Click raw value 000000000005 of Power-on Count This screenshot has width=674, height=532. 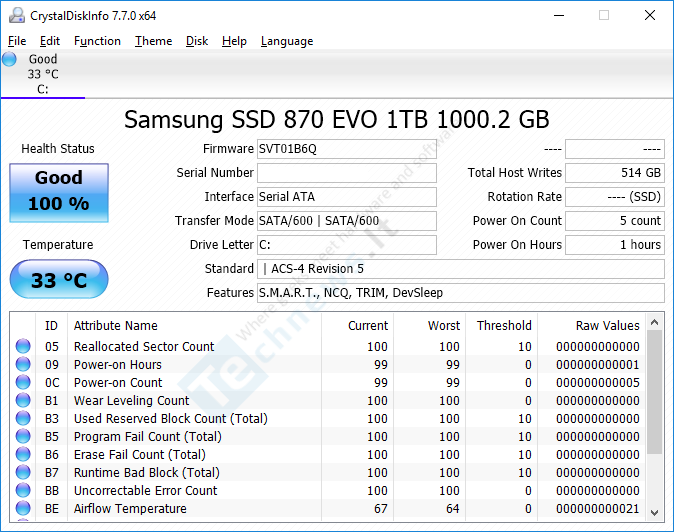coord(597,382)
